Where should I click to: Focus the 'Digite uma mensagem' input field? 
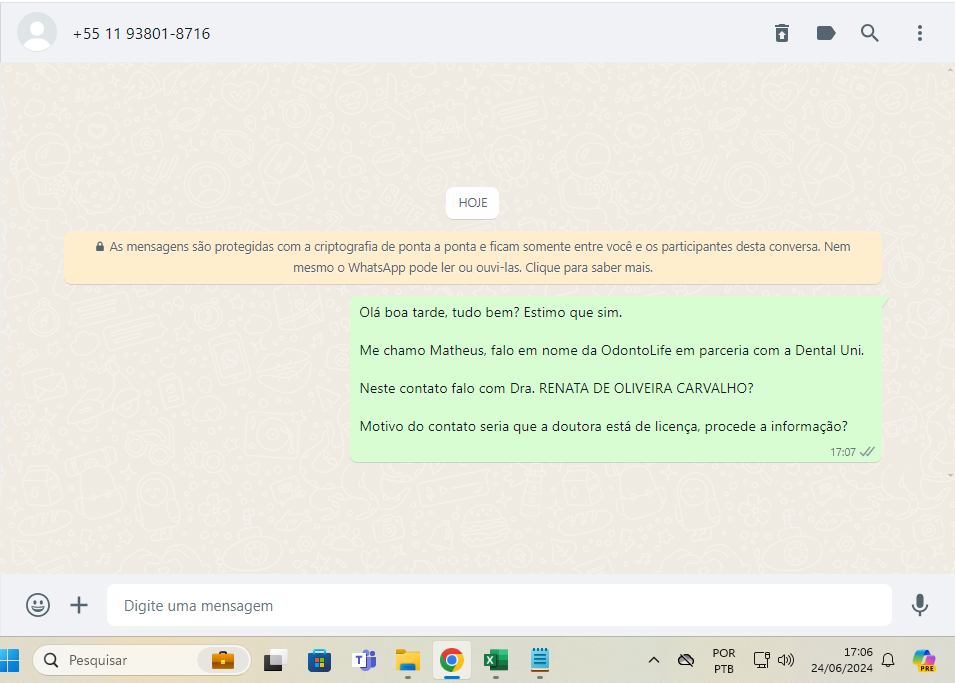point(499,605)
